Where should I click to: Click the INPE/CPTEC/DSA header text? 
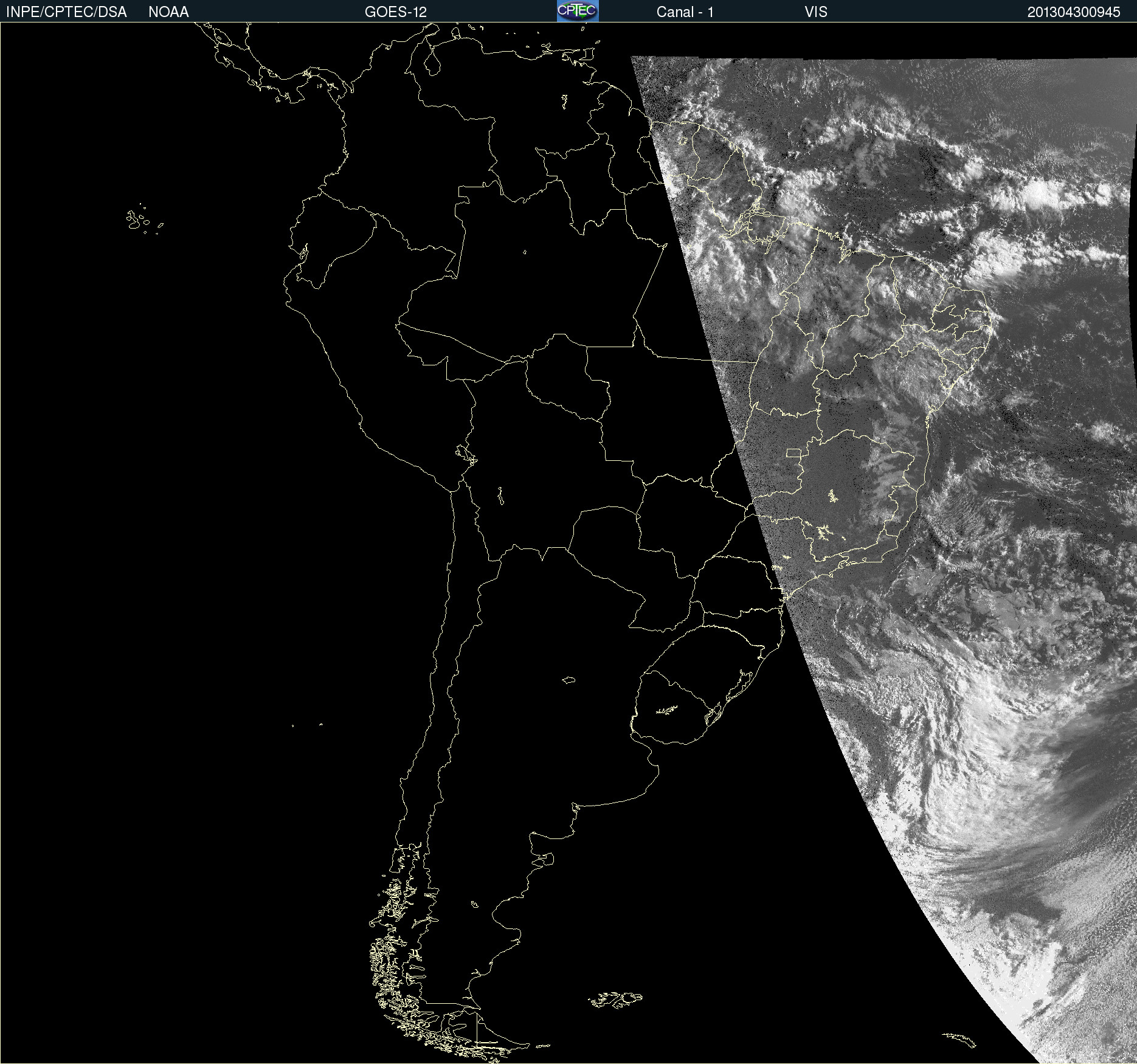[x=66, y=12]
